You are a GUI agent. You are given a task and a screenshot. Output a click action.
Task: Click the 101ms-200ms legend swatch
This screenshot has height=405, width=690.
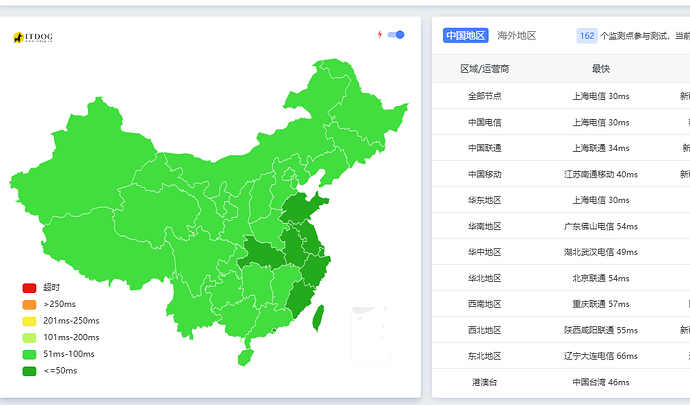29,338
